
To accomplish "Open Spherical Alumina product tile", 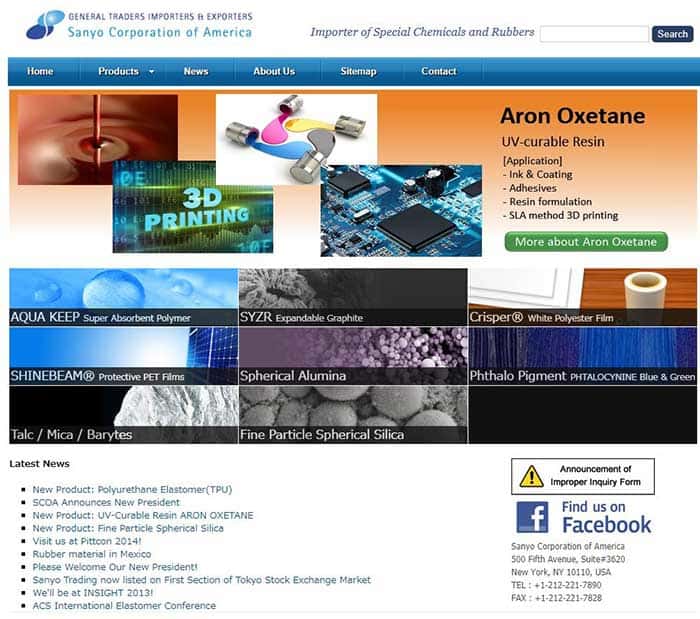I will [x=353, y=356].
